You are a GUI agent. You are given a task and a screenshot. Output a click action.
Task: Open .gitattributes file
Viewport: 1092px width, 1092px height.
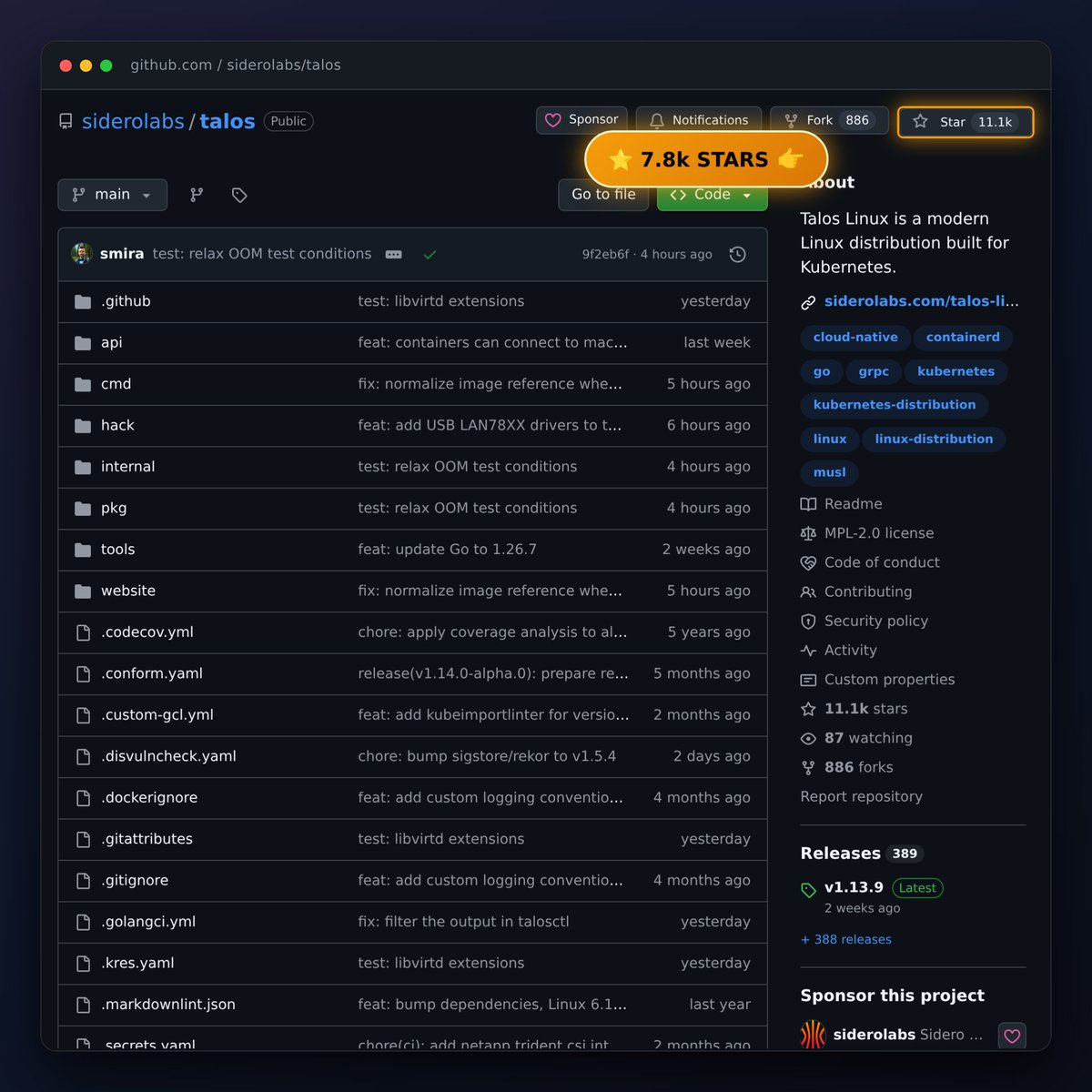pos(147,839)
